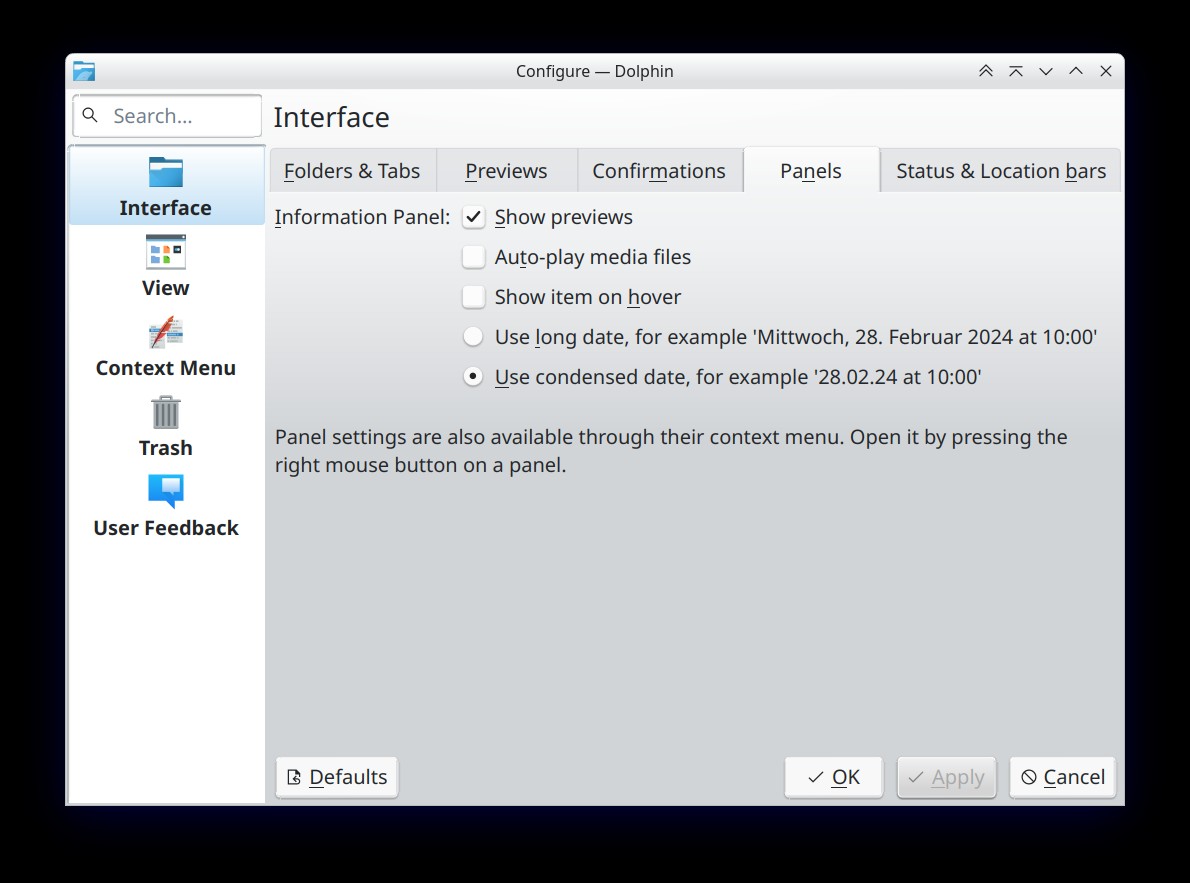Enable Show item on hover

pyautogui.click(x=474, y=297)
